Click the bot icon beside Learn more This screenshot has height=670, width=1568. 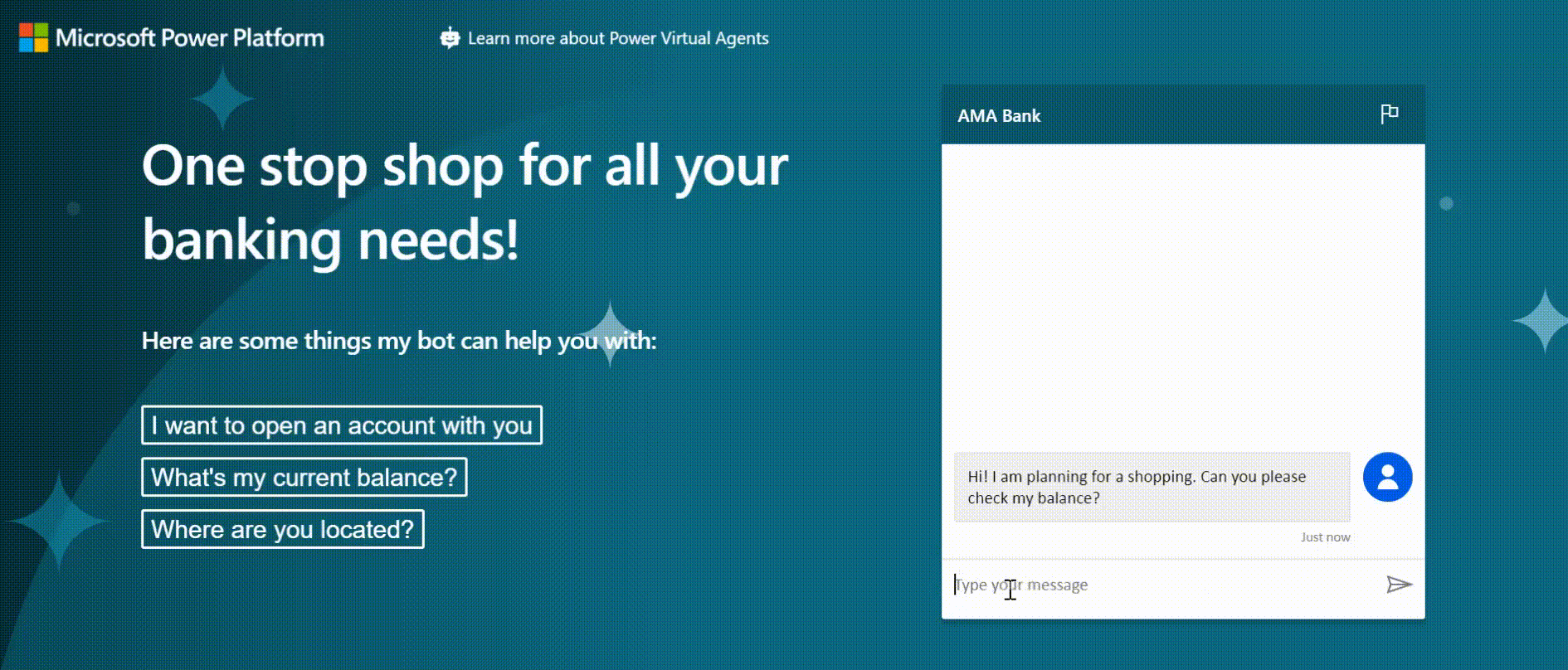(x=450, y=38)
